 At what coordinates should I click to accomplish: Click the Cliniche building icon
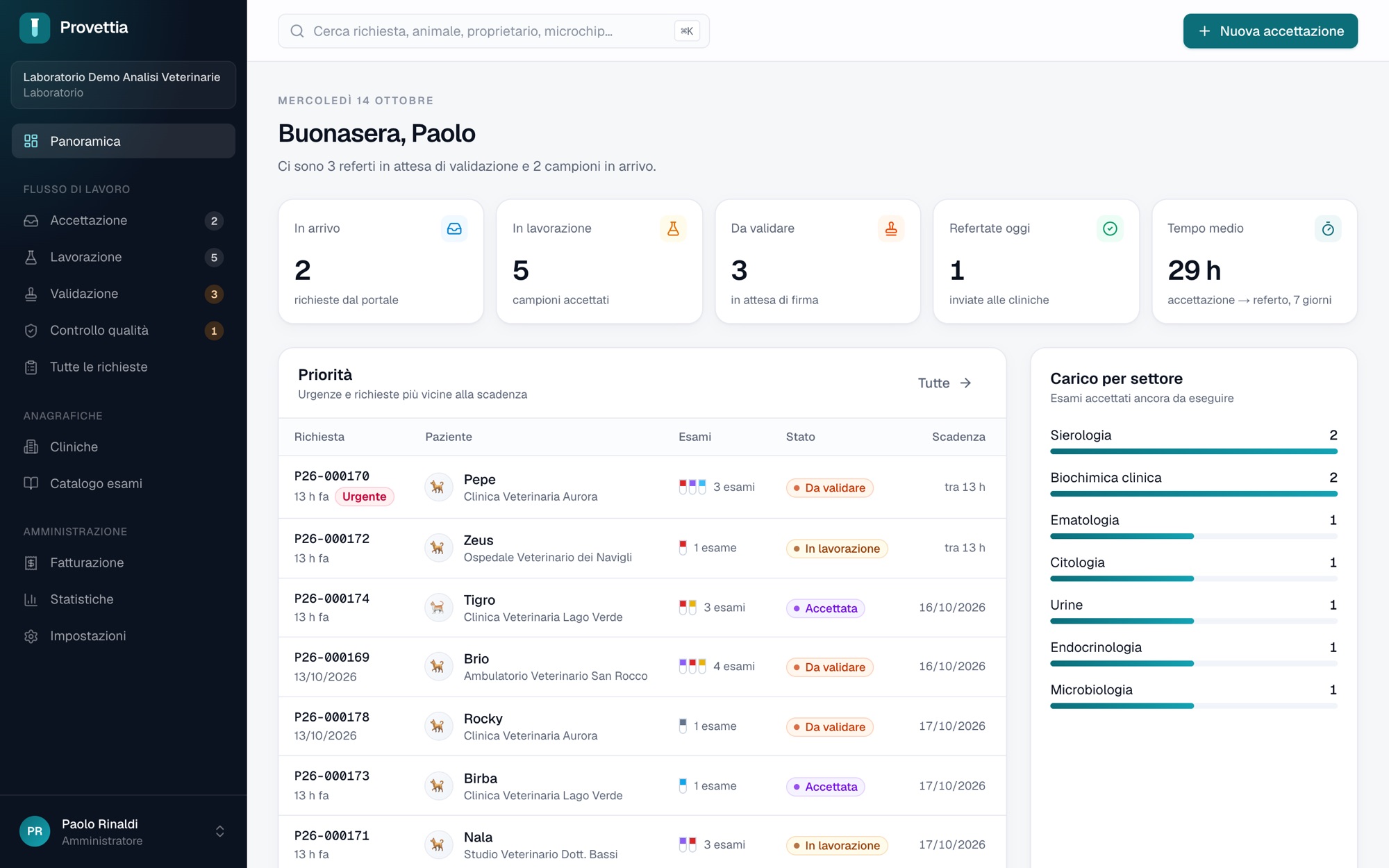coord(31,447)
